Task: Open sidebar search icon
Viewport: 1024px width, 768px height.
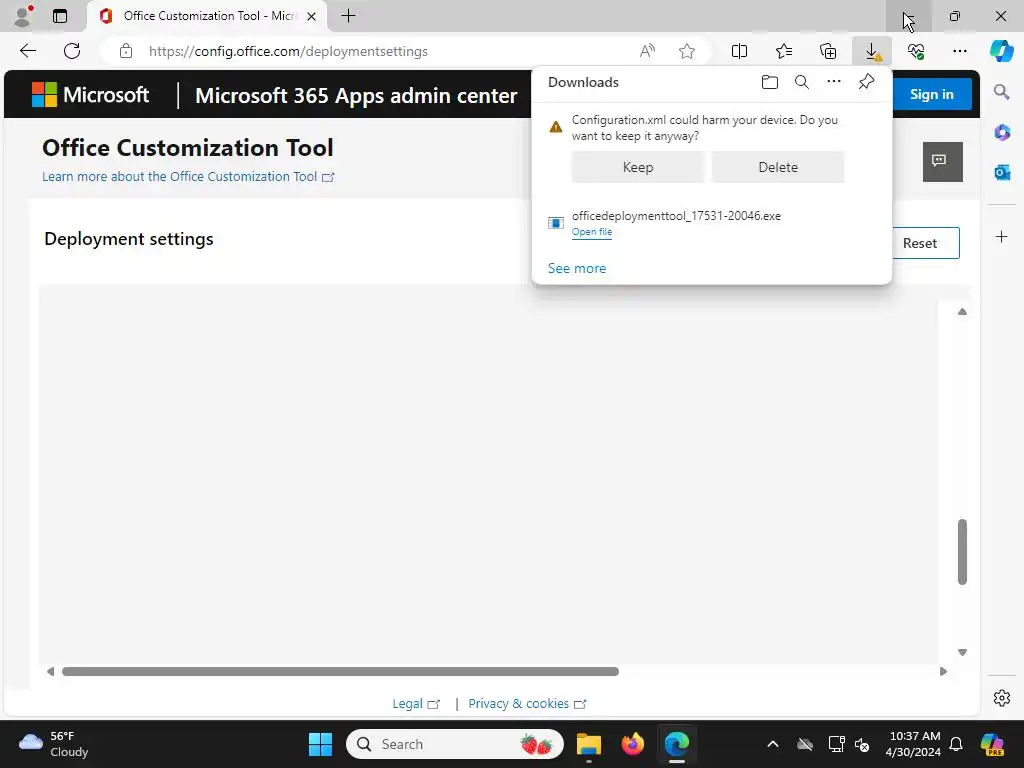Action: click(x=1002, y=92)
